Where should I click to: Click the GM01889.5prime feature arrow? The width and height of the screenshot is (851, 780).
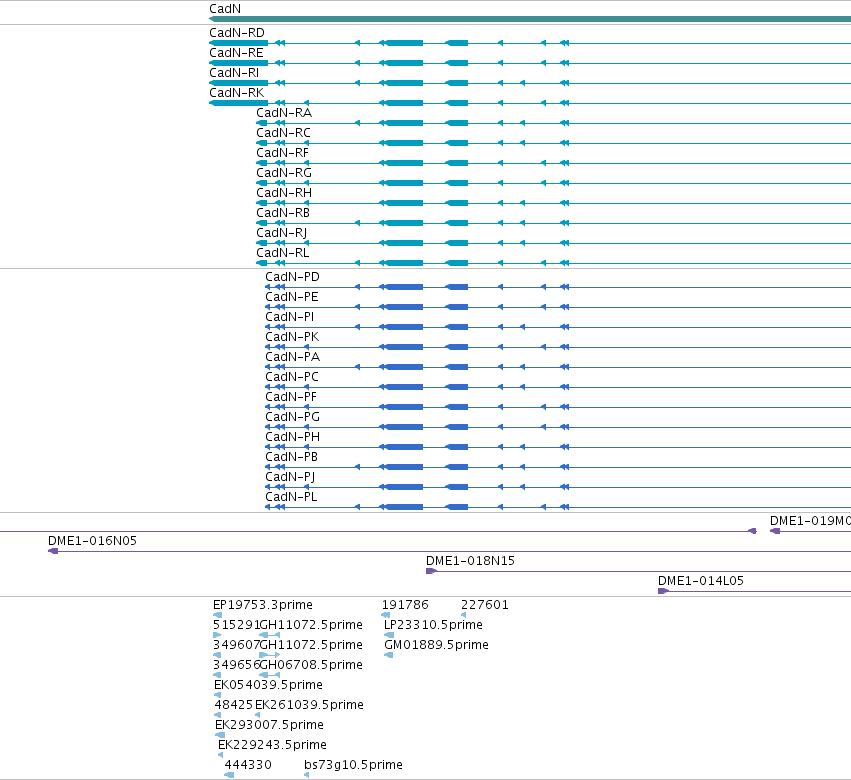388,655
